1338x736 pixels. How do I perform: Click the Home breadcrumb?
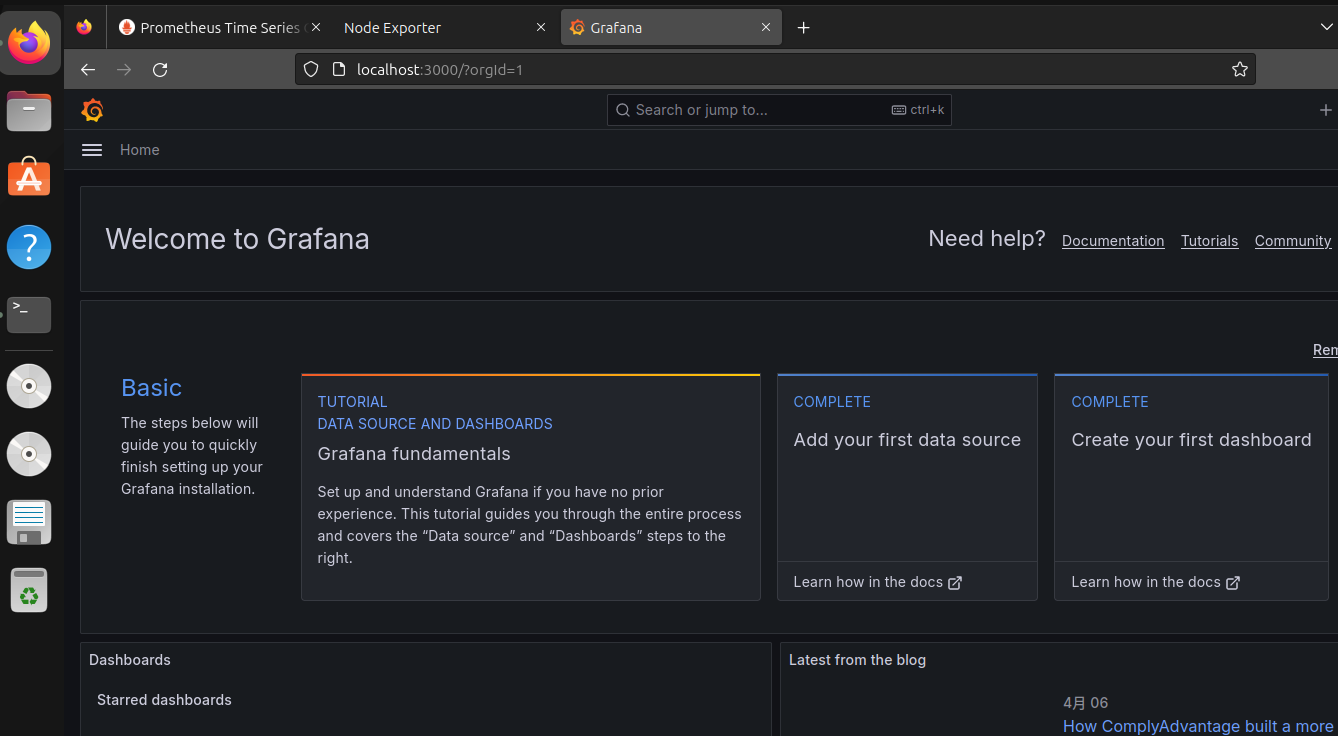point(139,150)
